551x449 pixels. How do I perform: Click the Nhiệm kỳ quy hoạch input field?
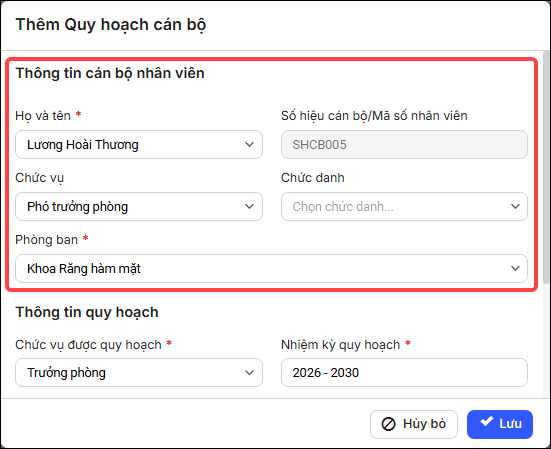(x=404, y=372)
